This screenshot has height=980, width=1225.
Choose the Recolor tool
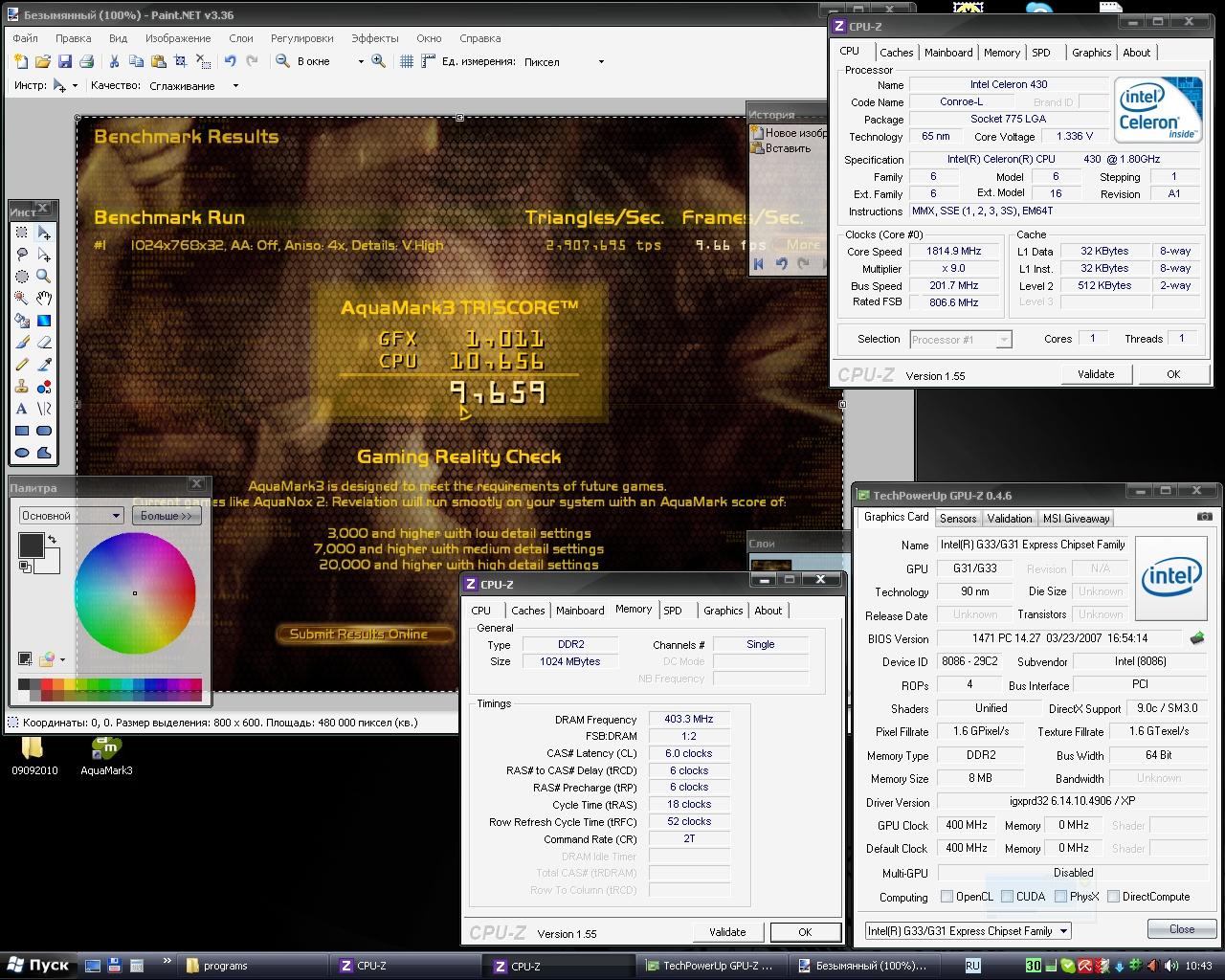pos(44,387)
